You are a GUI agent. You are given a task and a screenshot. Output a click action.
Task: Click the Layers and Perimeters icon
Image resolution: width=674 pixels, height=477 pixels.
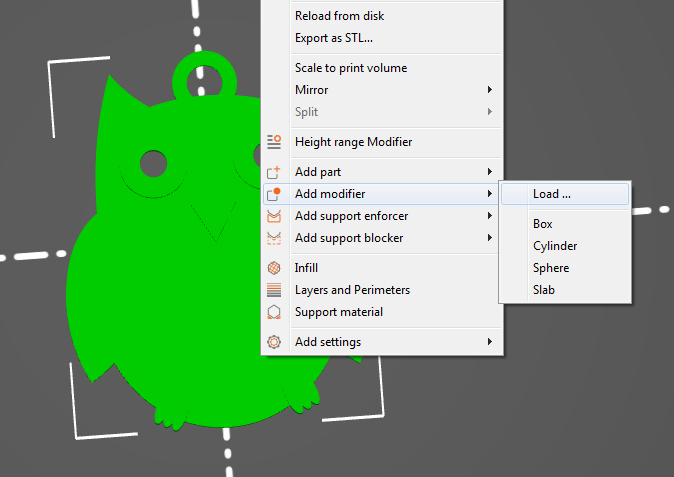point(274,290)
